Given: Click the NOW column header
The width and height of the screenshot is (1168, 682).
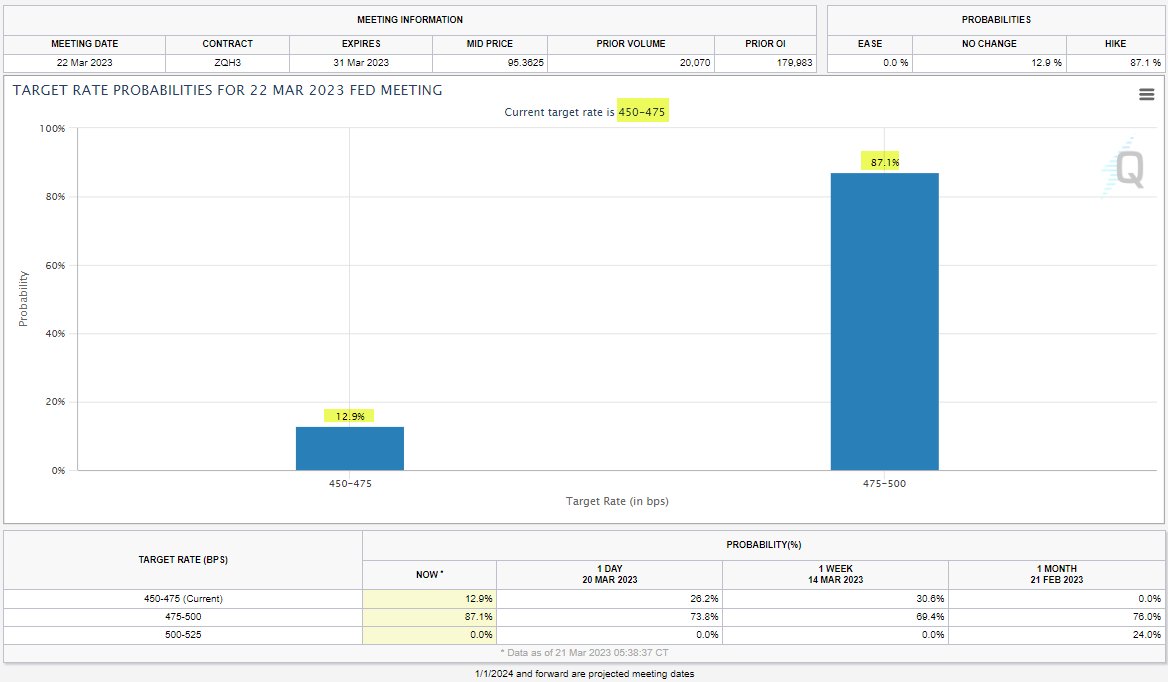Looking at the screenshot, I should pos(430,575).
